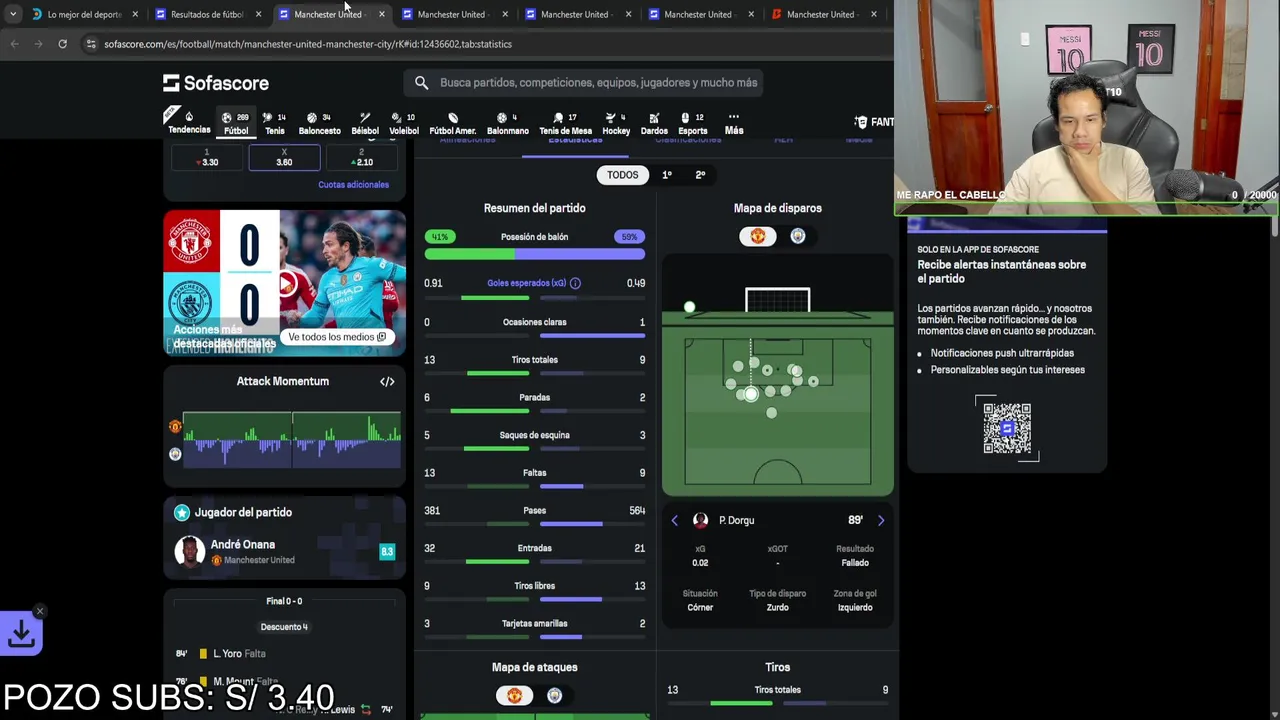The height and width of the screenshot is (720, 1280).
Task: Click P. Dorgu shot player name
Action: coord(736,520)
